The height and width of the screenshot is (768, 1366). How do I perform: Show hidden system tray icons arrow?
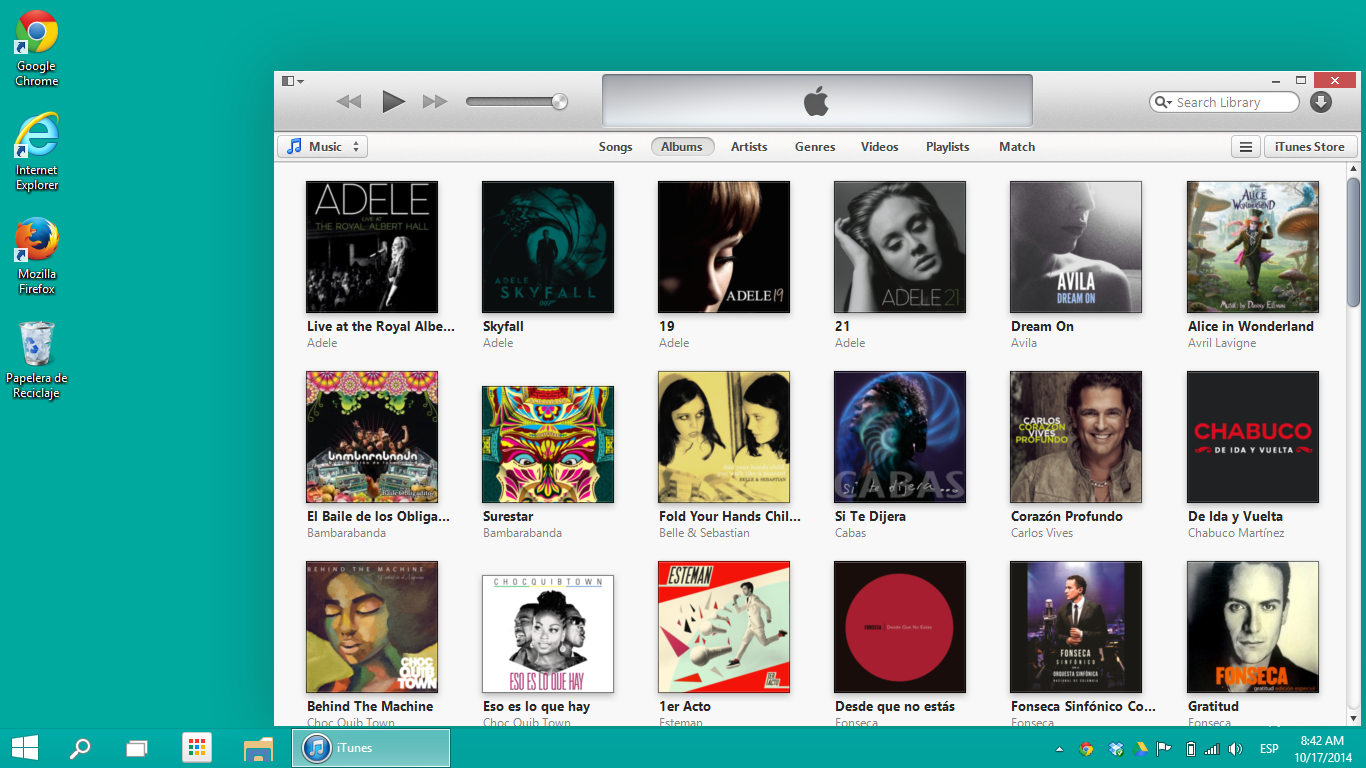[x=1059, y=749]
